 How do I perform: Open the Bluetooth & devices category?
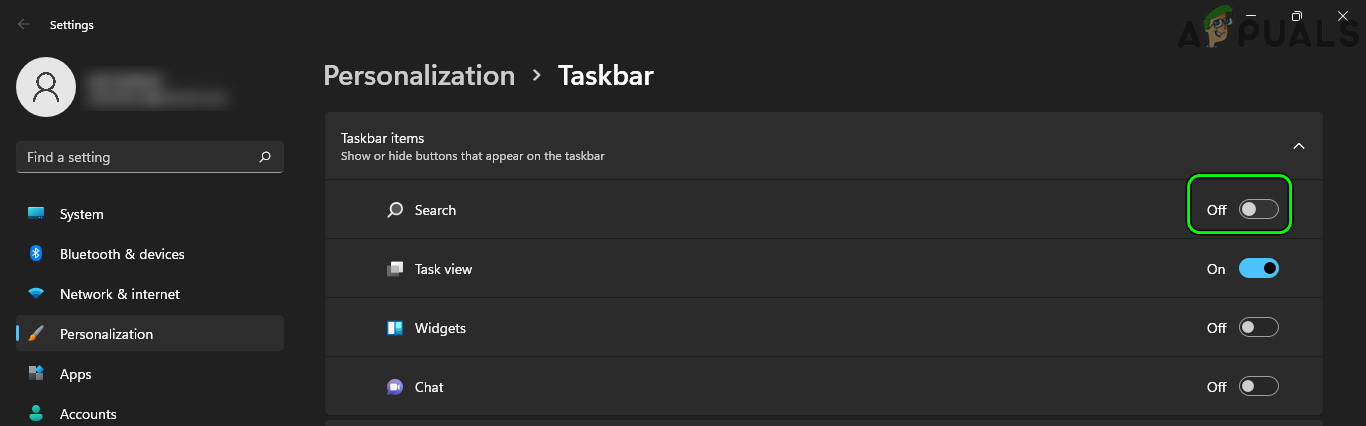pyautogui.click(x=122, y=254)
